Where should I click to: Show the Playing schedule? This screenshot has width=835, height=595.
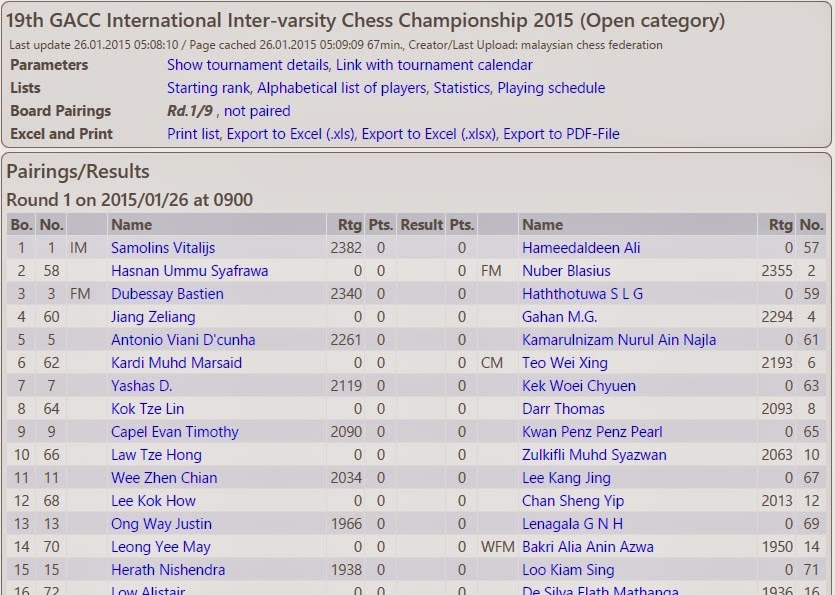(551, 88)
